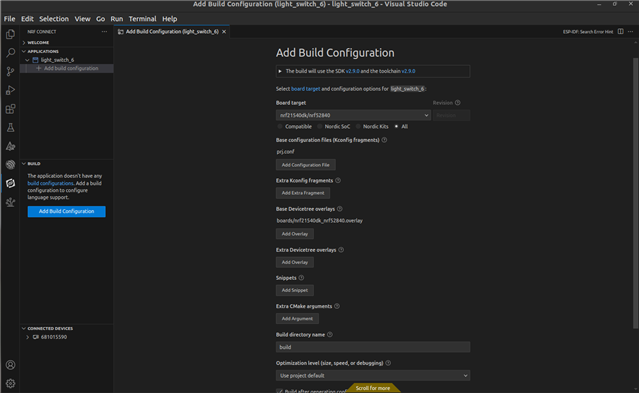Open the Testing flask icon
This screenshot has height=393, width=639.
(11, 128)
